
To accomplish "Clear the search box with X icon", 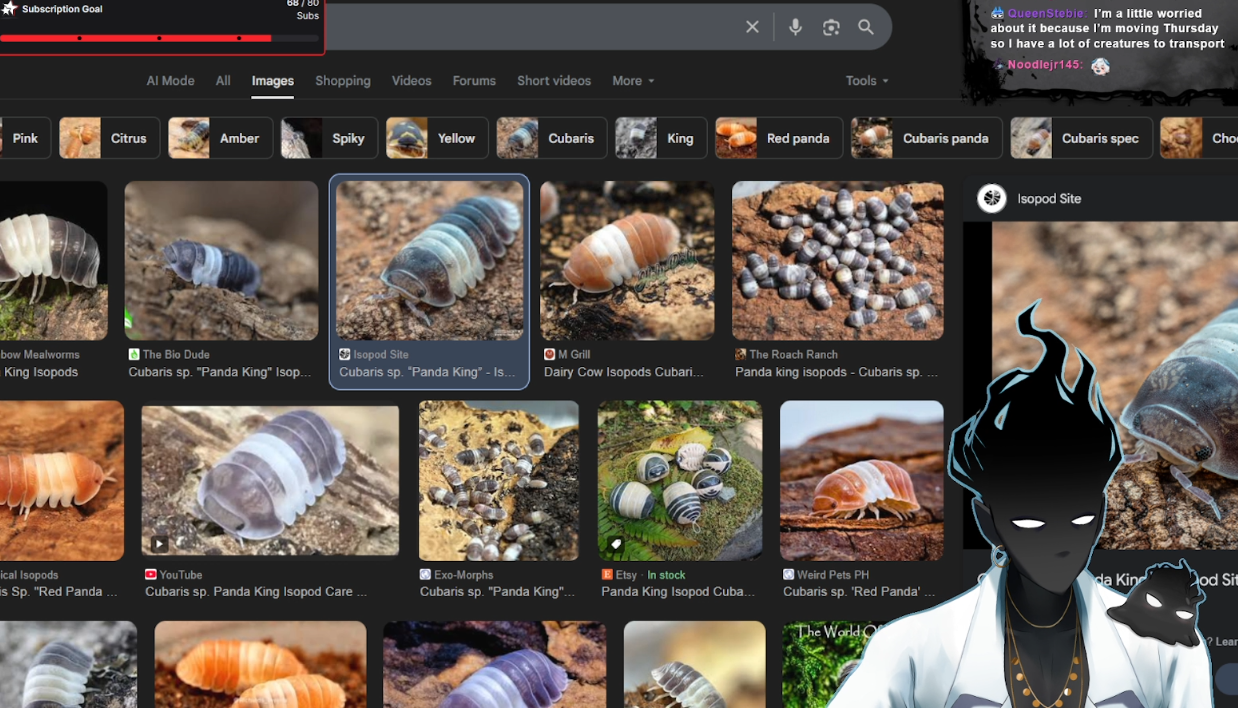I will [x=752, y=28].
